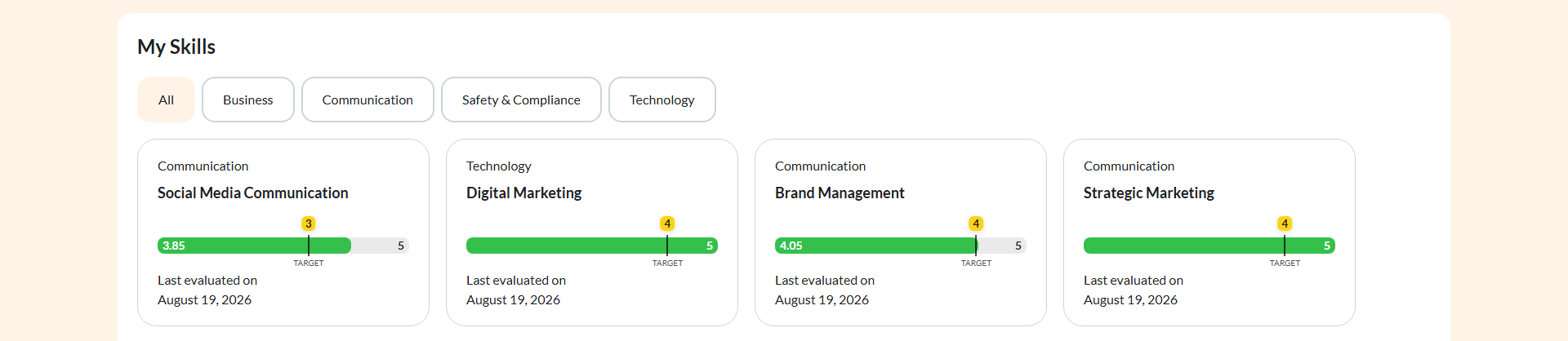This screenshot has width=1568, height=341.
Task: Click the TARGET label under Brand Management bar
Action: 976,263
